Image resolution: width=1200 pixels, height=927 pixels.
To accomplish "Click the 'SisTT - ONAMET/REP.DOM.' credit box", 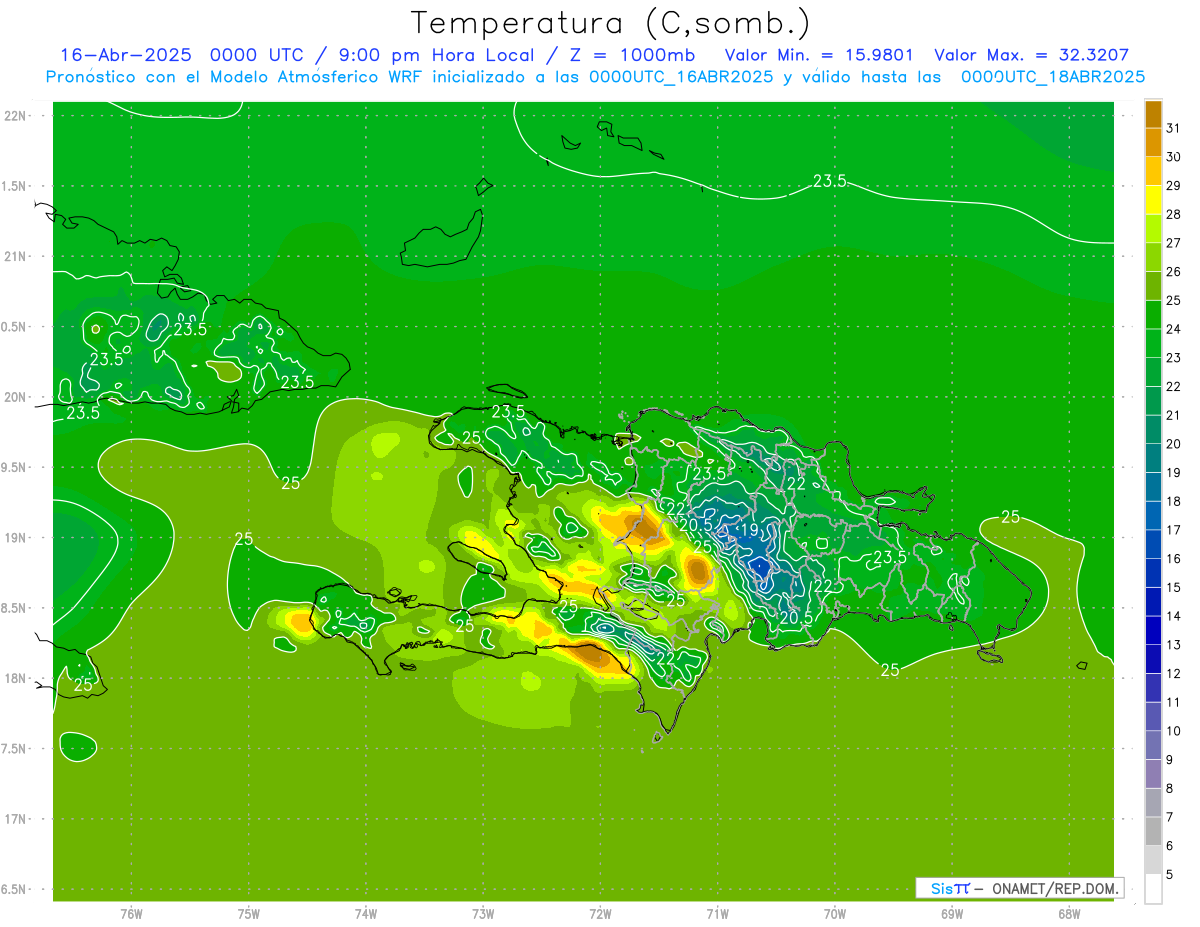I will click(x=1020, y=888).
